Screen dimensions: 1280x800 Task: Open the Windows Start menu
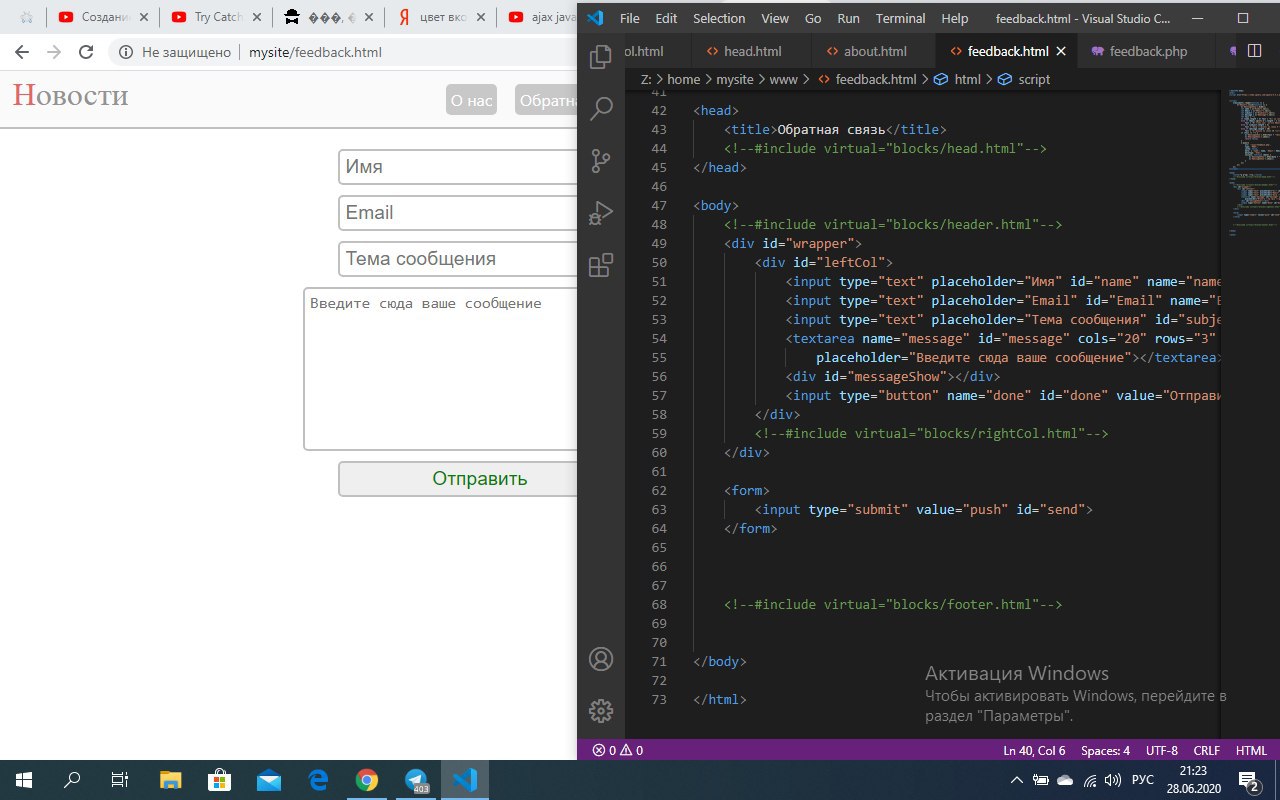(23, 780)
